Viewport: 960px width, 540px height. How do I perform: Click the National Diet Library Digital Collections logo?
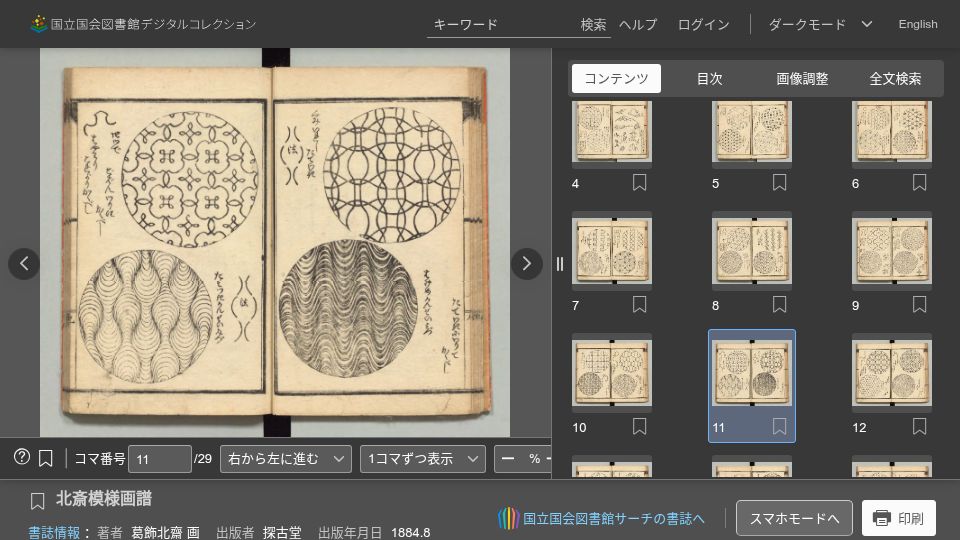point(144,24)
